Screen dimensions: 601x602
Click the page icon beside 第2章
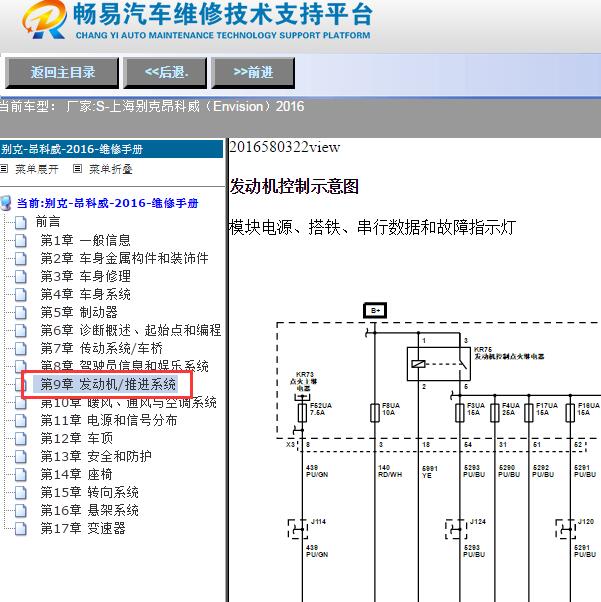click(21, 259)
